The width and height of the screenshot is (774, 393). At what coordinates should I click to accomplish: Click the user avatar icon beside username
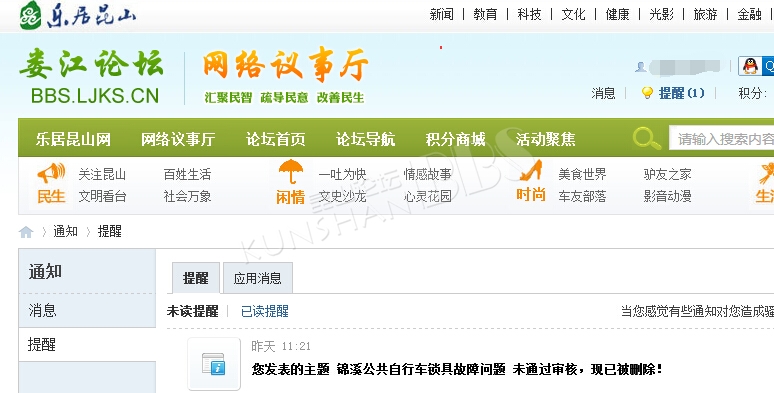tap(641, 67)
